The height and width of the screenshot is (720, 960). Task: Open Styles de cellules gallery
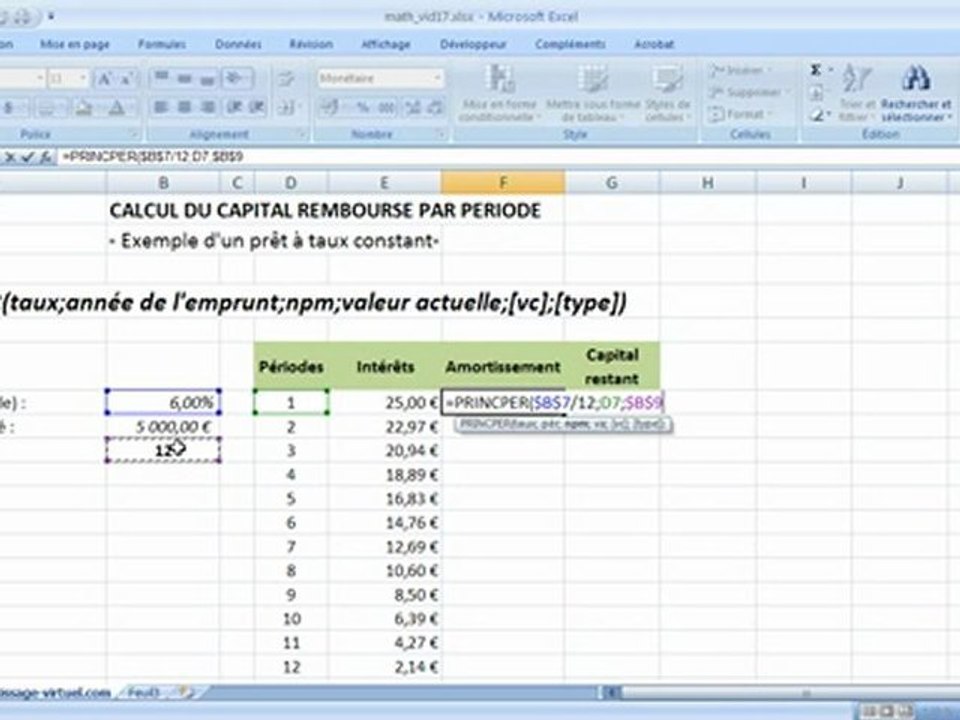(667, 93)
